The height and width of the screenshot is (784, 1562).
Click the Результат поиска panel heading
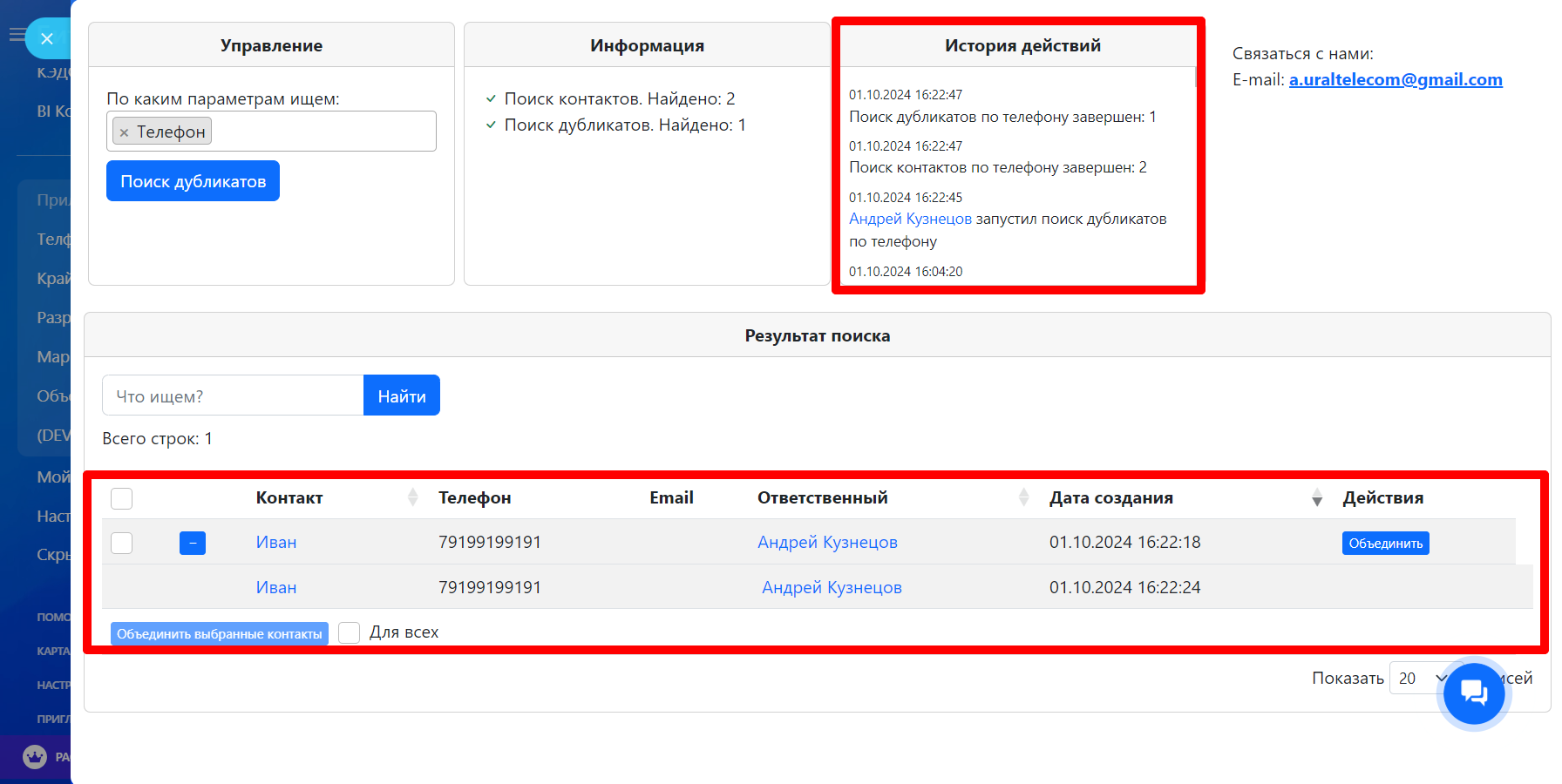[x=817, y=335]
